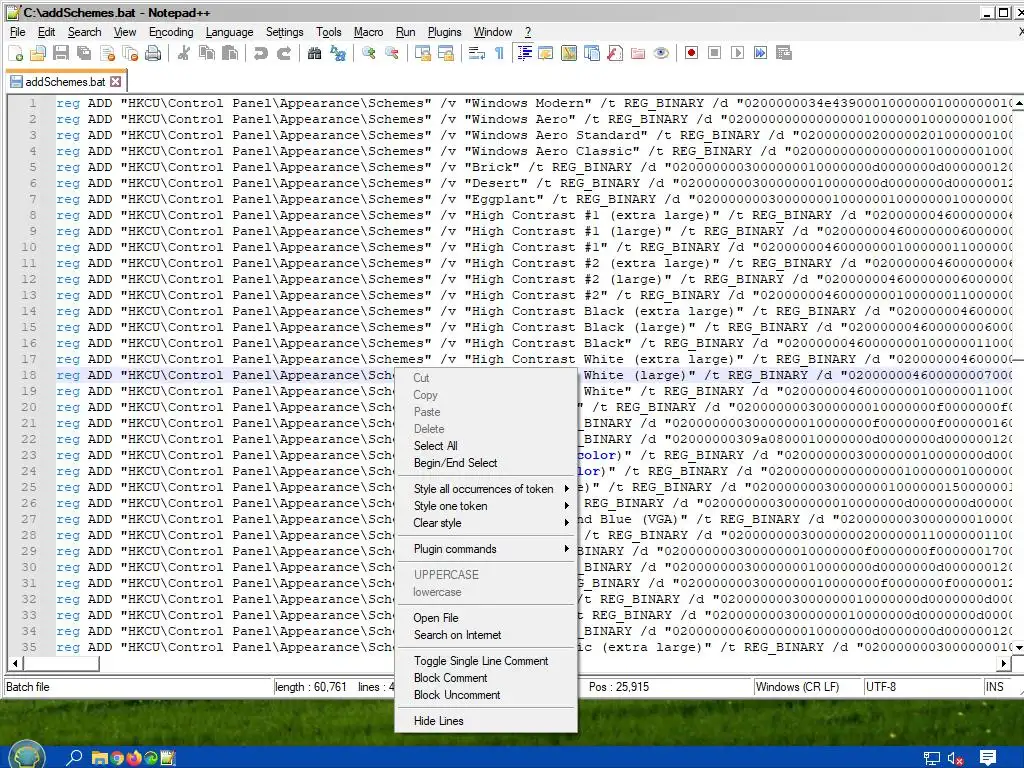Click the taskbar search magnifier icon
Screen dimensions: 1024x768
pyautogui.click(x=74, y=758)
